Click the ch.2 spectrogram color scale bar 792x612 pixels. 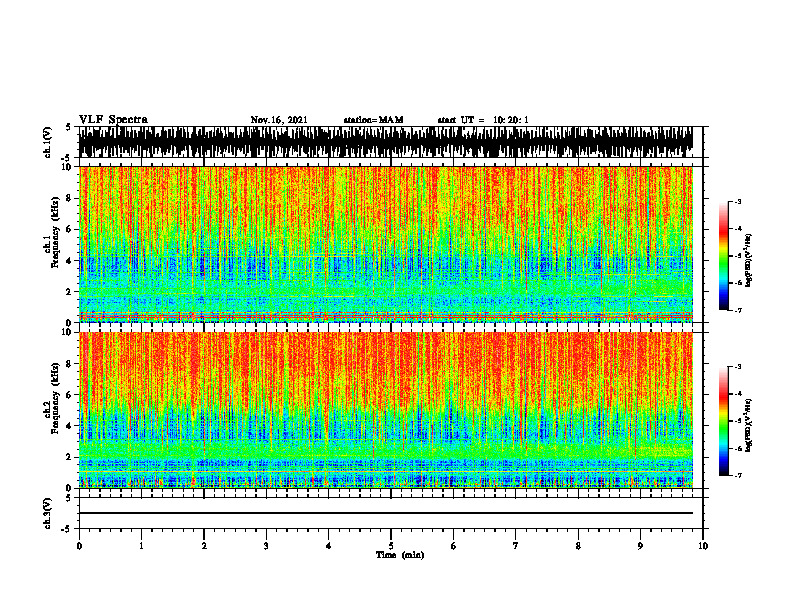pyautogui.click(x=724, y=421)
